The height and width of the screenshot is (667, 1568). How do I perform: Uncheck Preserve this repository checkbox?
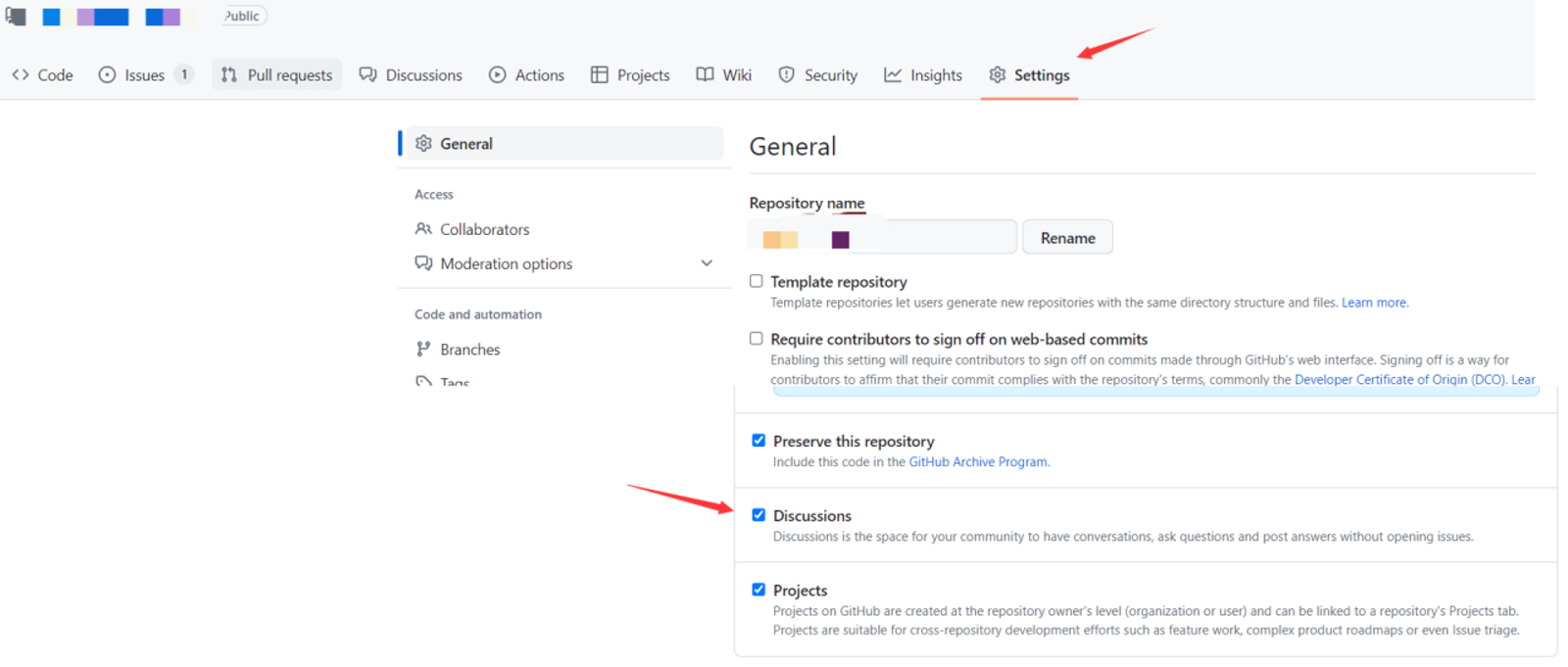pyautogui.click(x=759, y=441)
